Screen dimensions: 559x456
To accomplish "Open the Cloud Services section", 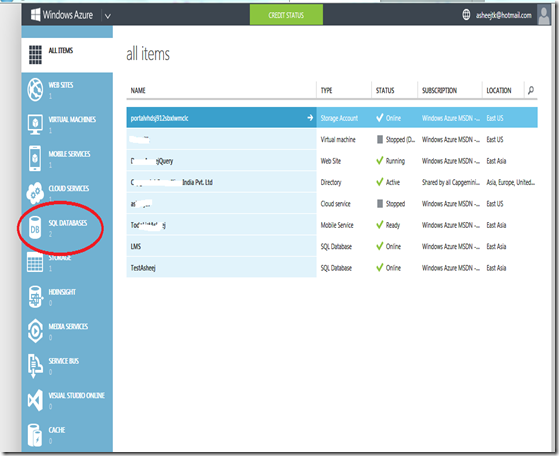I will (x=69, y=188).
